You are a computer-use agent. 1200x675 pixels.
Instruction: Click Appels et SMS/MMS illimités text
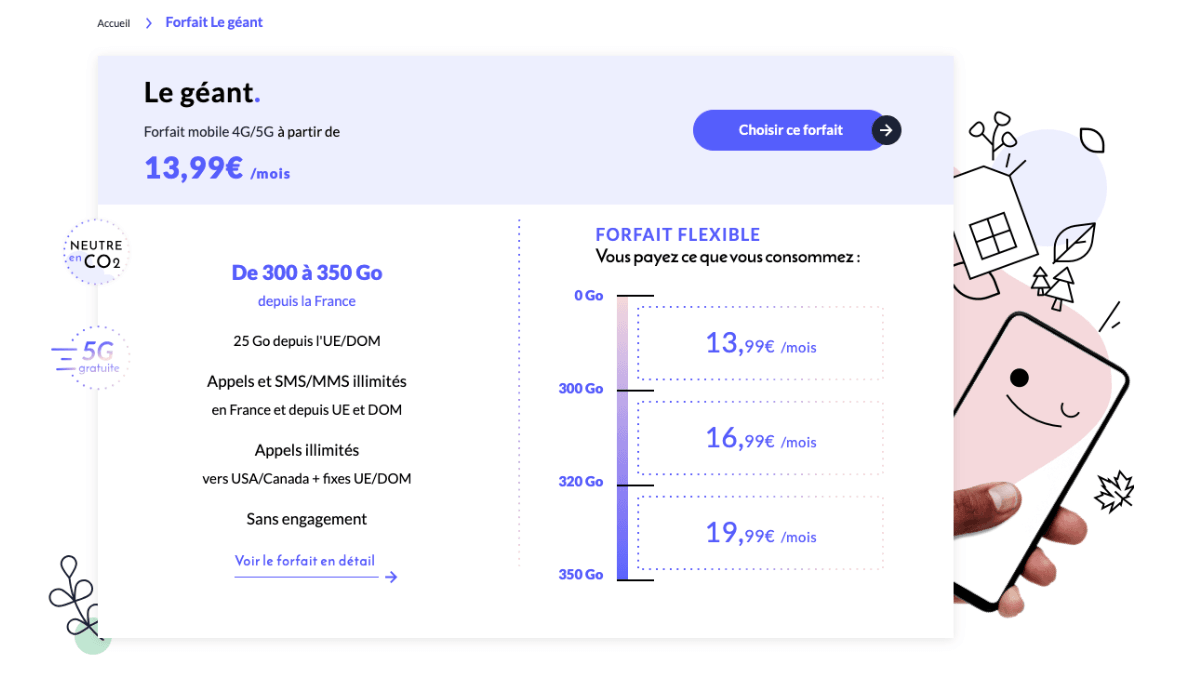(307, 381)
